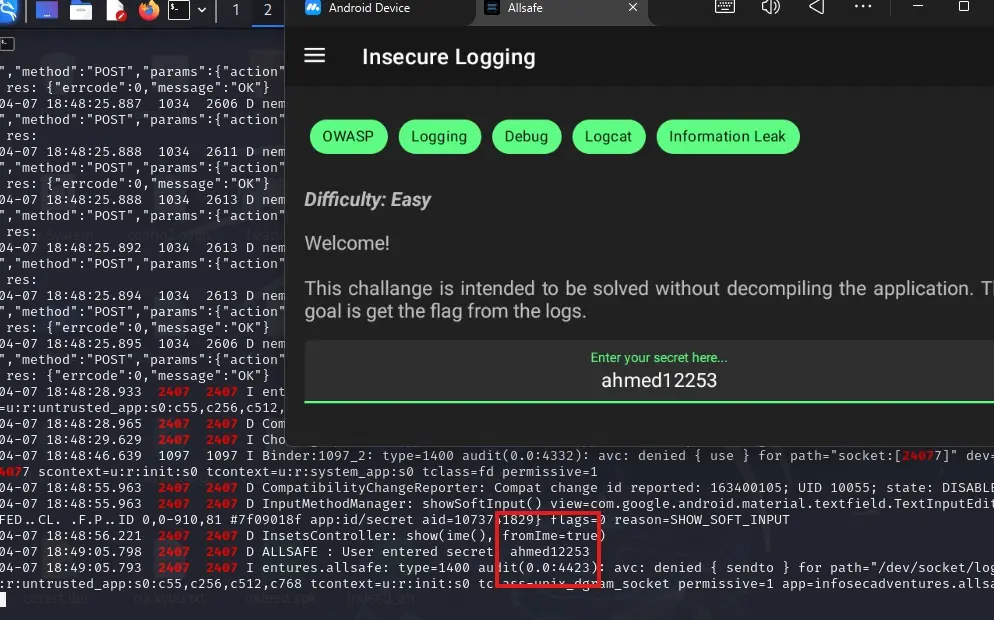This screenshot has height=620, width=994.
Task: Click the 18:48:25.887 log timestamp line
Action: (x=143, y=103)
